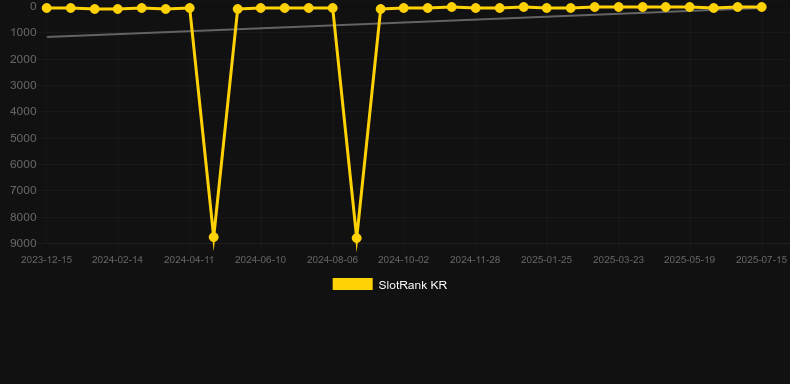Click the data point dated 2024-04-11
The image size is (790, 384).
[x=189, y=8]
